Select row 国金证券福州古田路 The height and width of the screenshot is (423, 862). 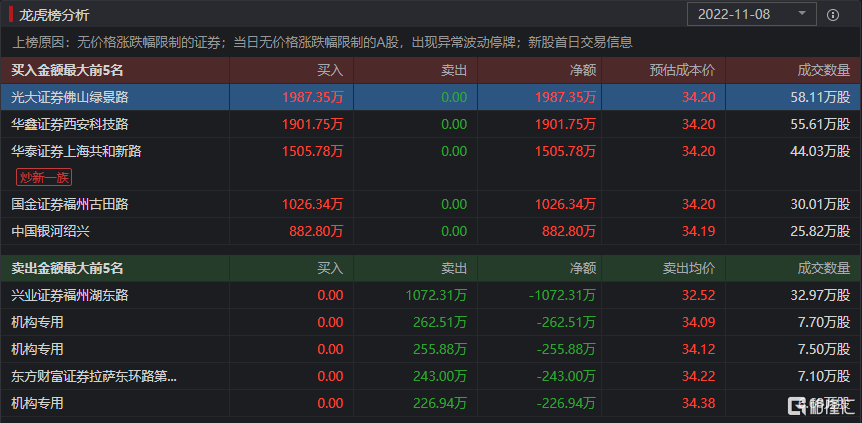[431, 205]
